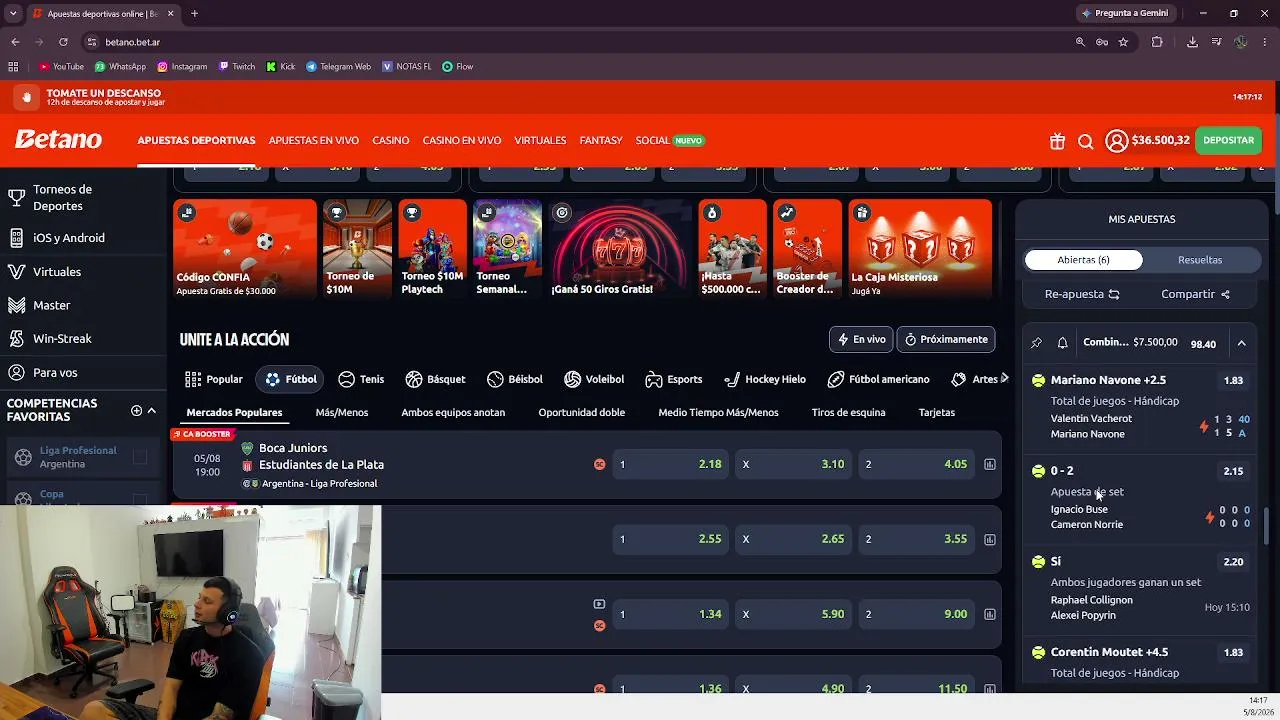Open the Chrome media control icon
Viewport: 1280px width, 720px height.
1216,42
